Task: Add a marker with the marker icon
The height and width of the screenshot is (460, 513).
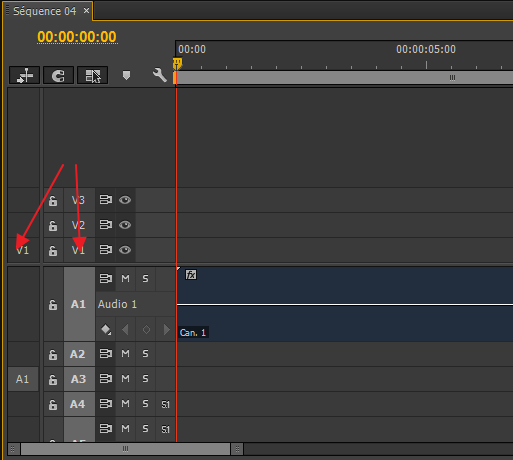Action: [x=126, y=75]
